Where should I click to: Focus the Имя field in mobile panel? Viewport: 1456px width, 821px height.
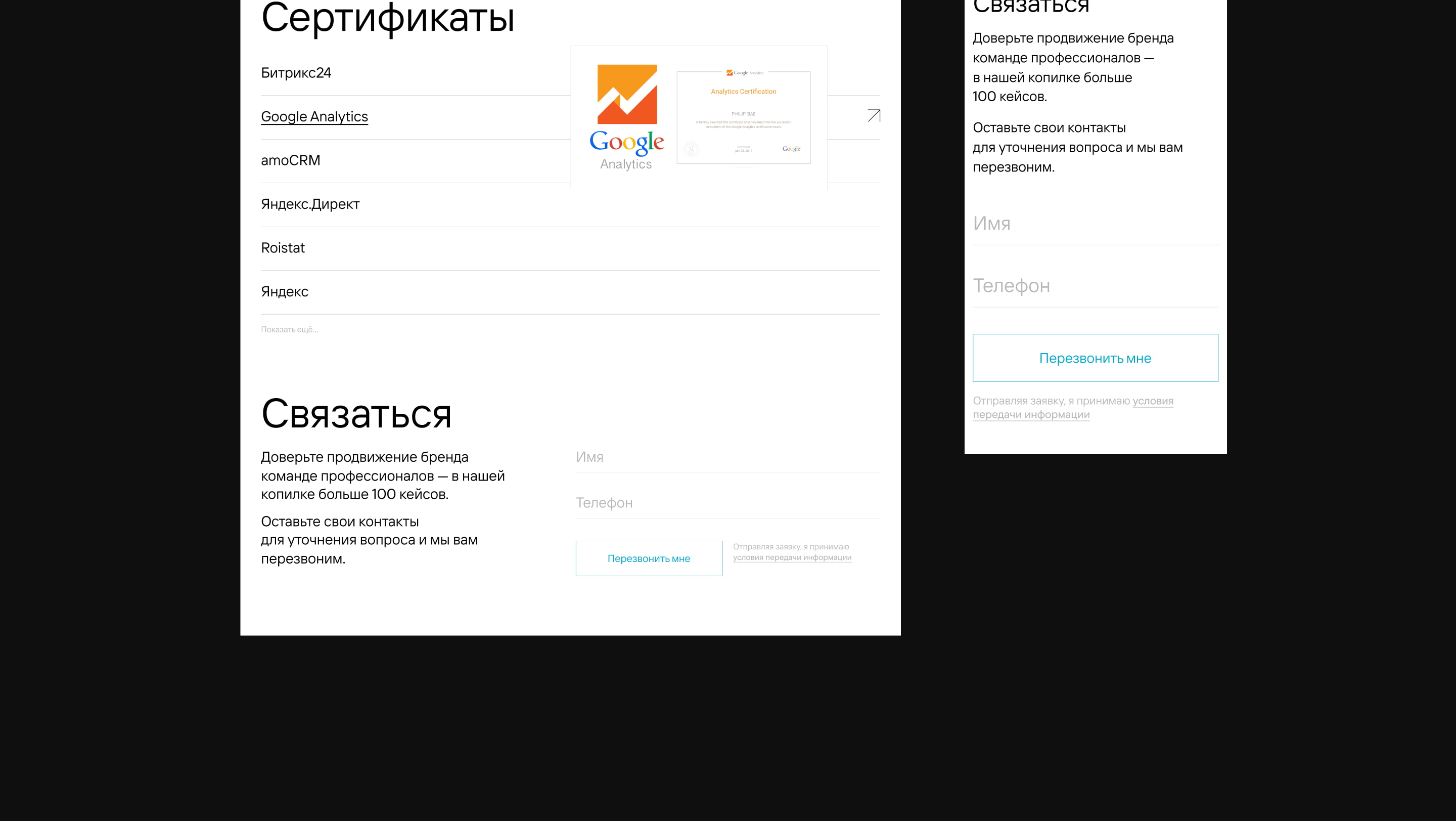click(1095, 224)
